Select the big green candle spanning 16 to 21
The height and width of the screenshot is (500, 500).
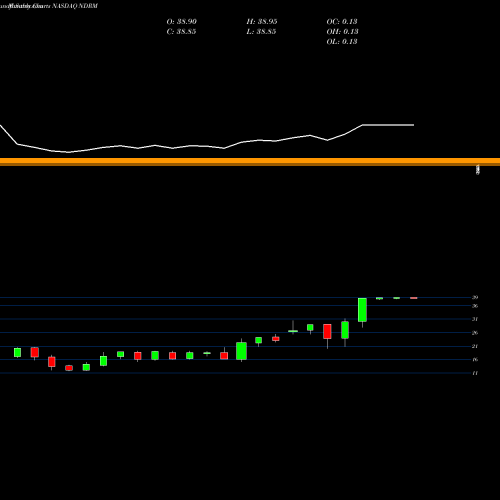[x=241, y=351]
